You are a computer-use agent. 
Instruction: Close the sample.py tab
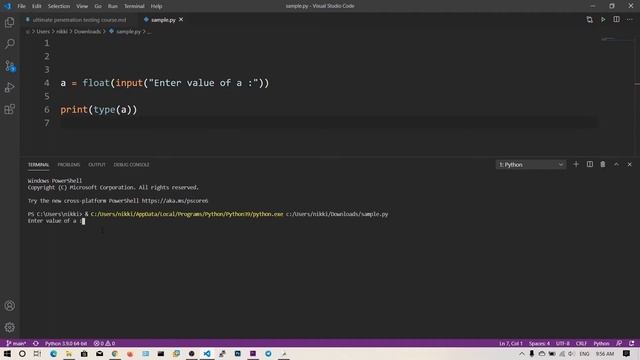[181, 20]
